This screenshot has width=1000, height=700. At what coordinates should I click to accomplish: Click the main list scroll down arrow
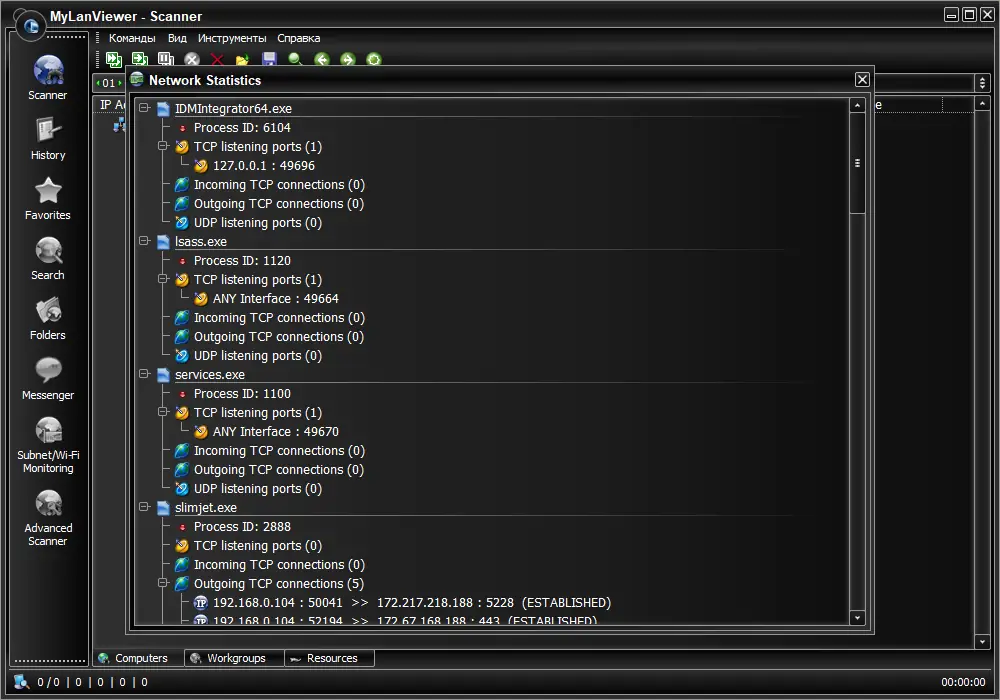pos(982,641)
